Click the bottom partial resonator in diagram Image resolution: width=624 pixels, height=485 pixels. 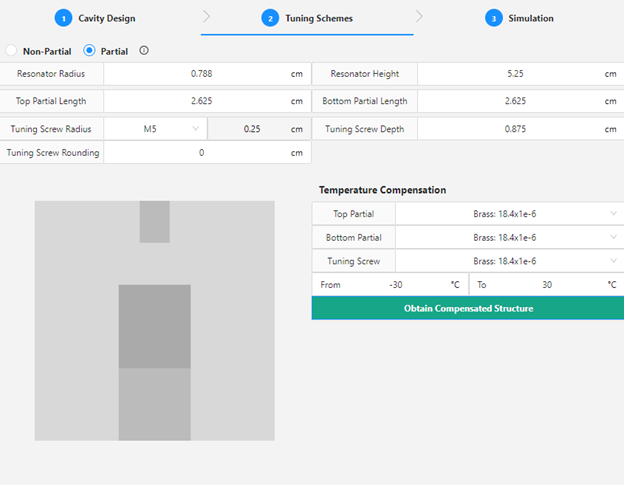(154, 404)
